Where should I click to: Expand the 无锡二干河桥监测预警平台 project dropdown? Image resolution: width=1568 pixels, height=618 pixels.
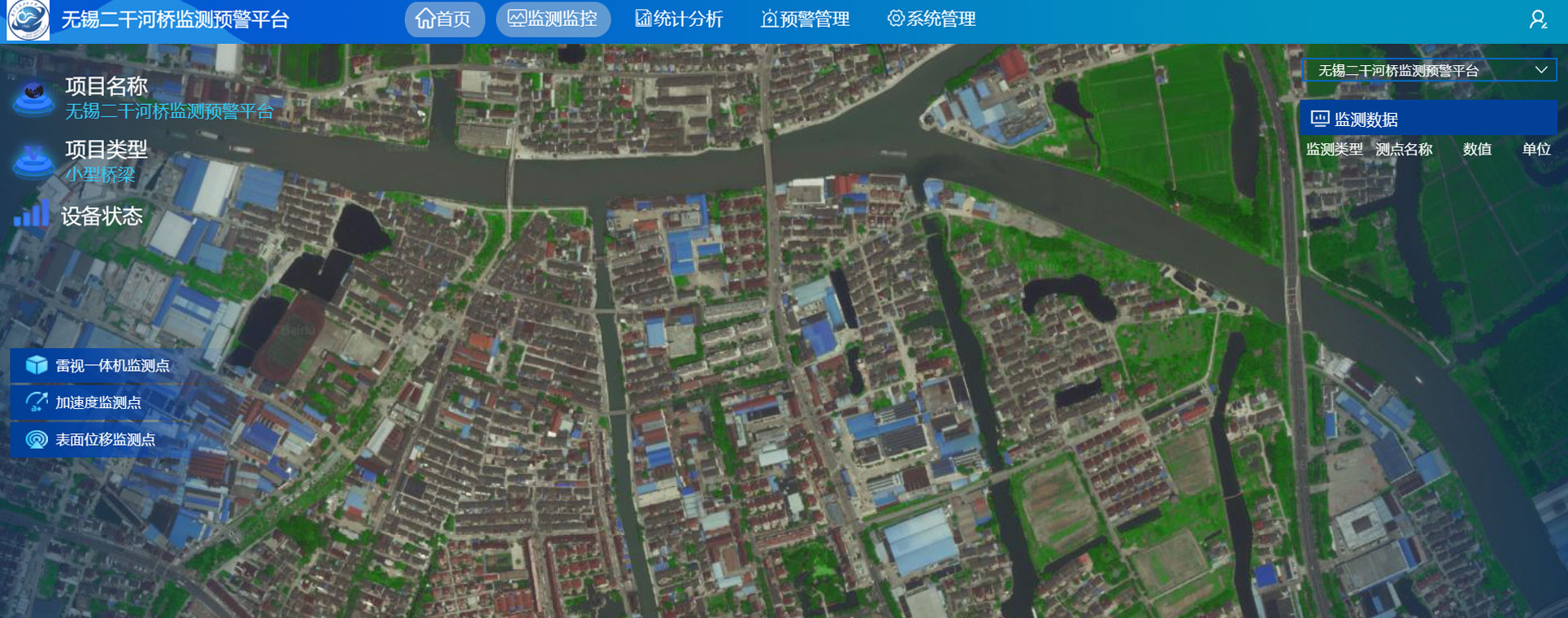[1430, 71]
